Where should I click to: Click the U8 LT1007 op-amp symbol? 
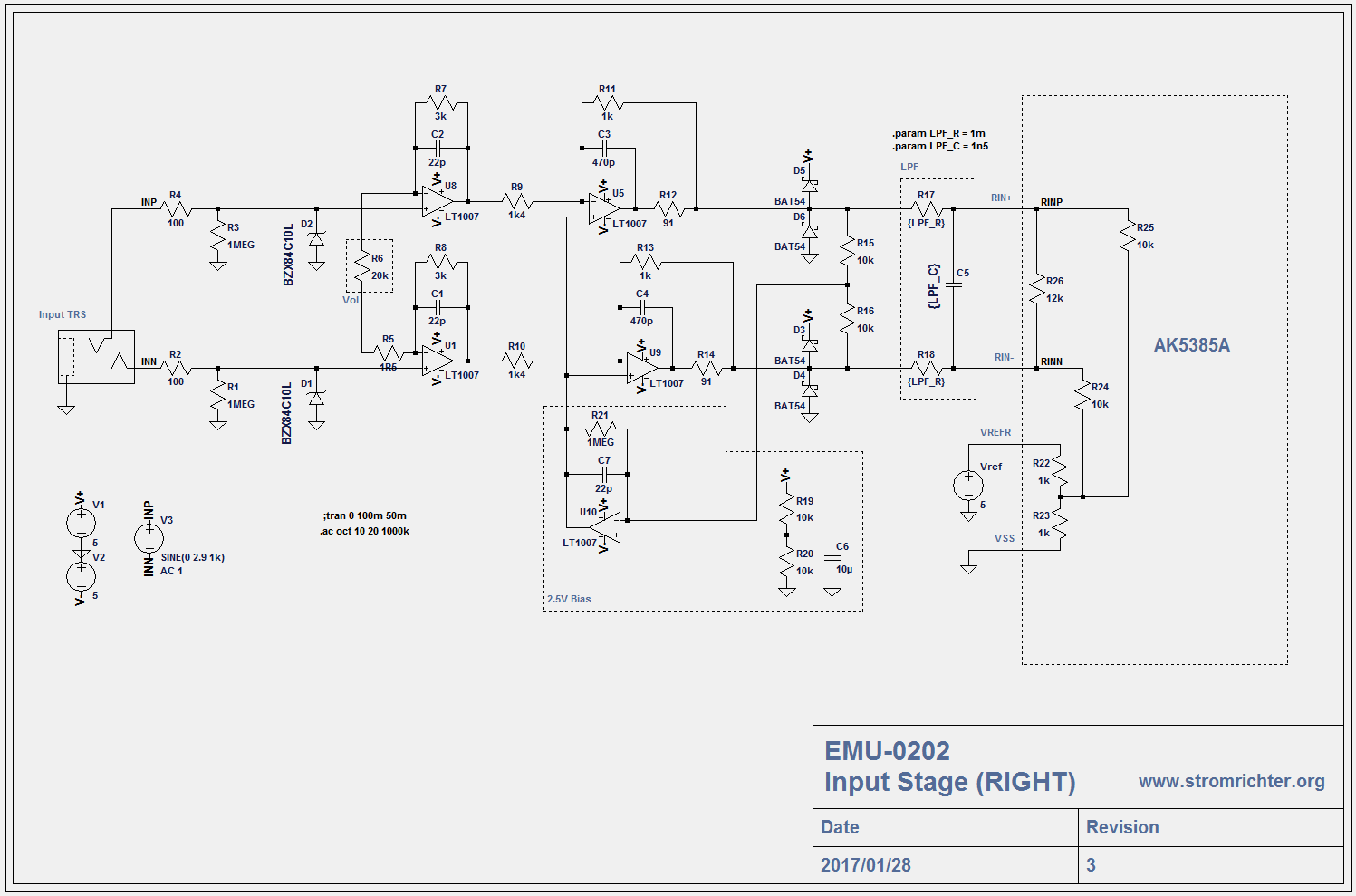(436, 202)
